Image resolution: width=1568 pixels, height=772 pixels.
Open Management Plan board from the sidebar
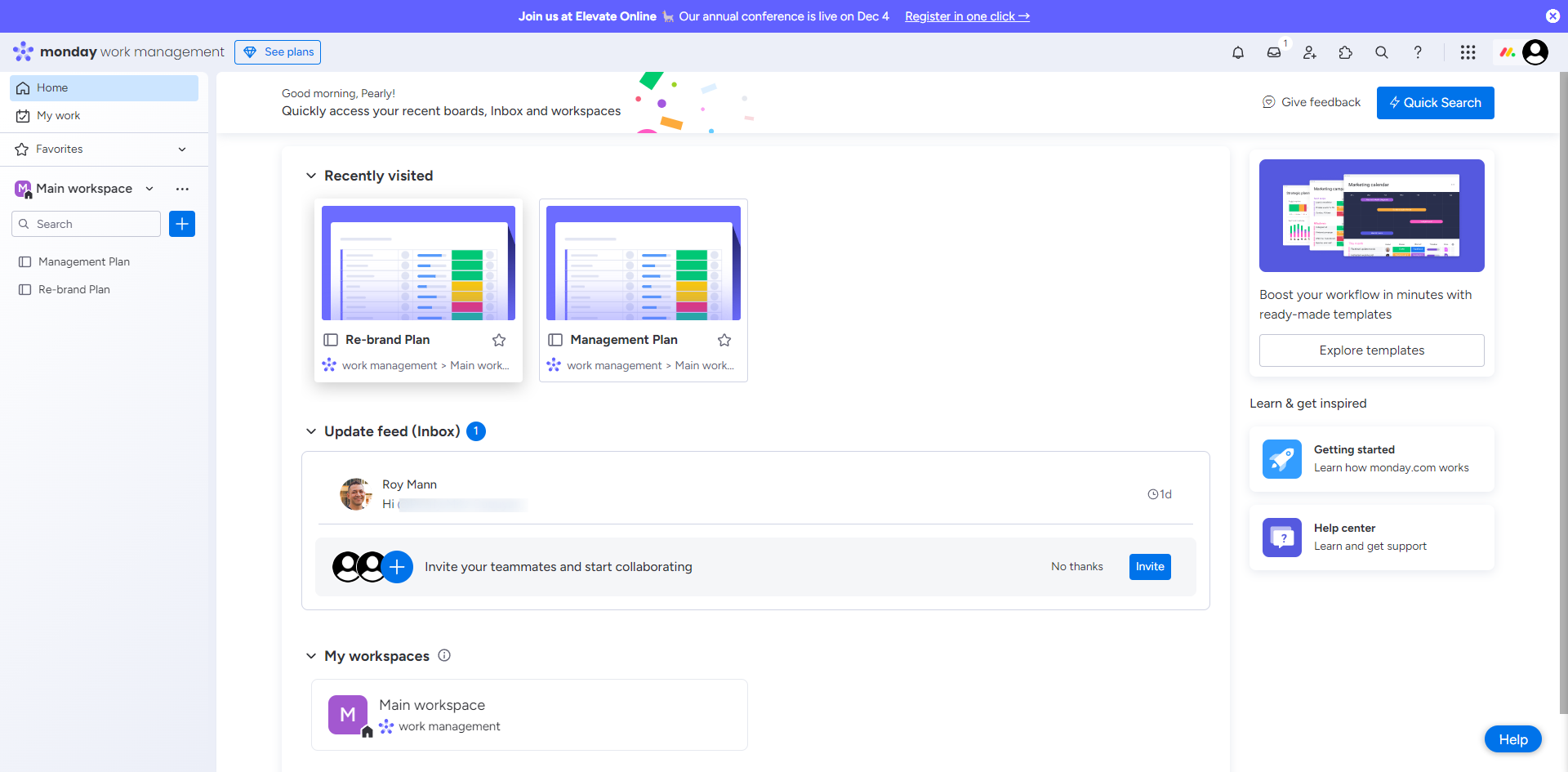click(x=104, y=261)
